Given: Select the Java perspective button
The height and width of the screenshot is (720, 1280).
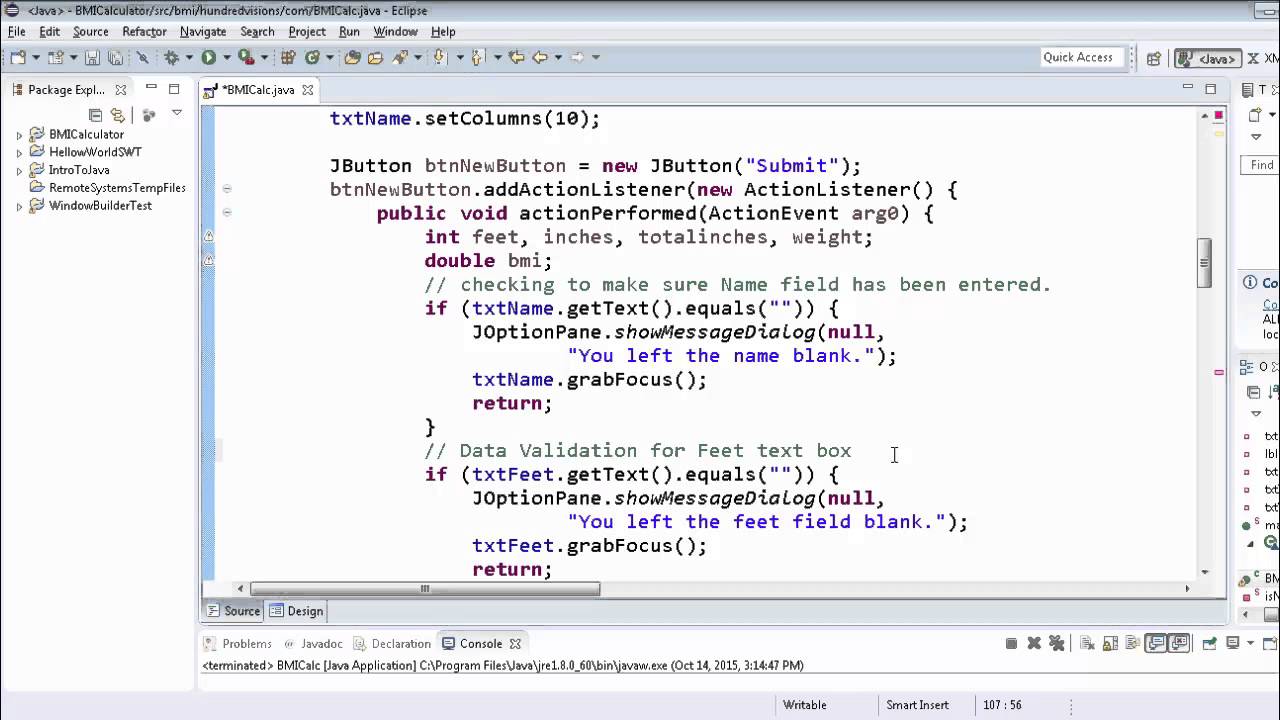Looking at the screenshot, I should (x=1207, y=58).
